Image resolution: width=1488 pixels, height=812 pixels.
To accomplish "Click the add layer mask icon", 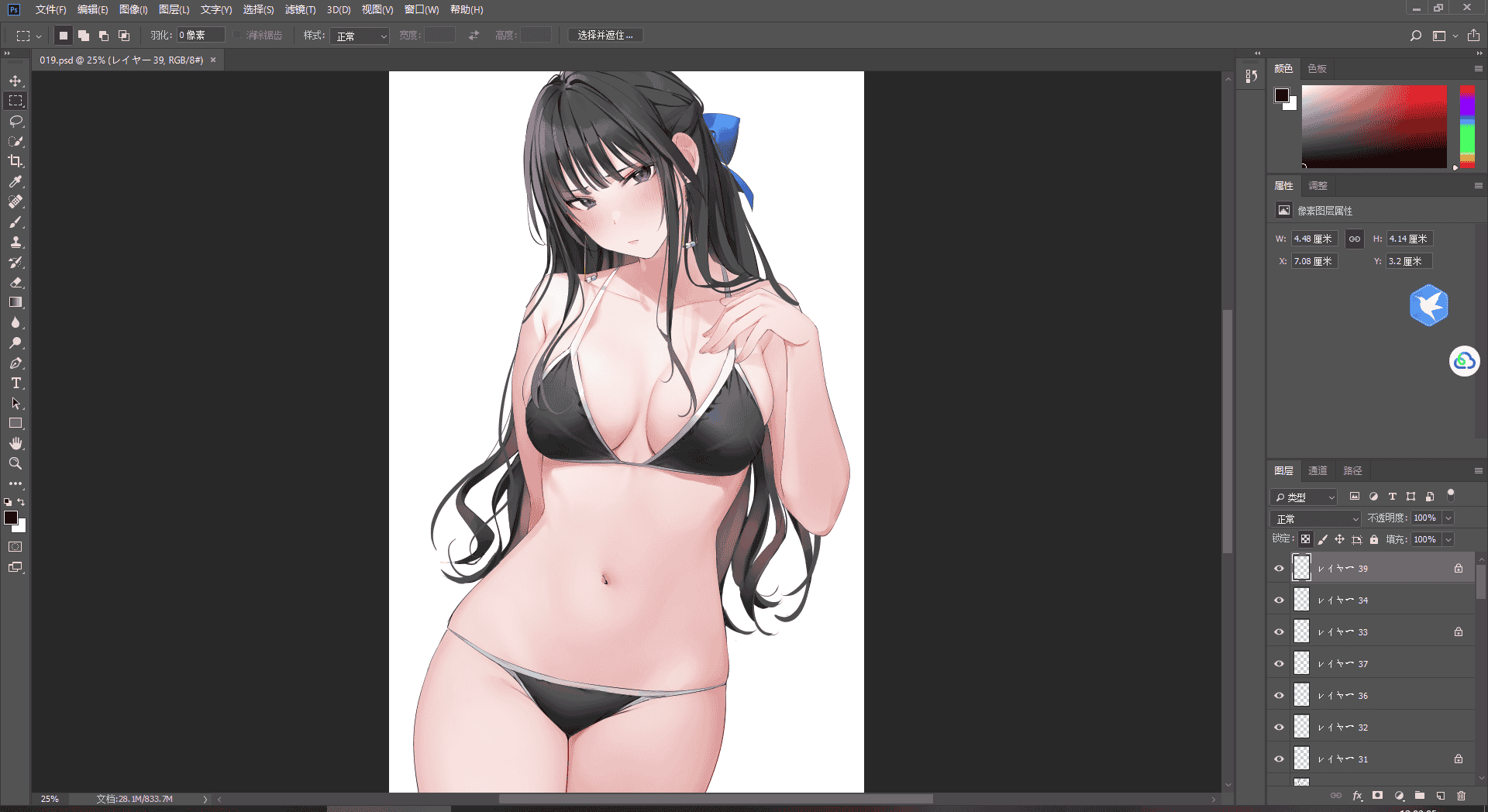I will [x=1377, y=796].
